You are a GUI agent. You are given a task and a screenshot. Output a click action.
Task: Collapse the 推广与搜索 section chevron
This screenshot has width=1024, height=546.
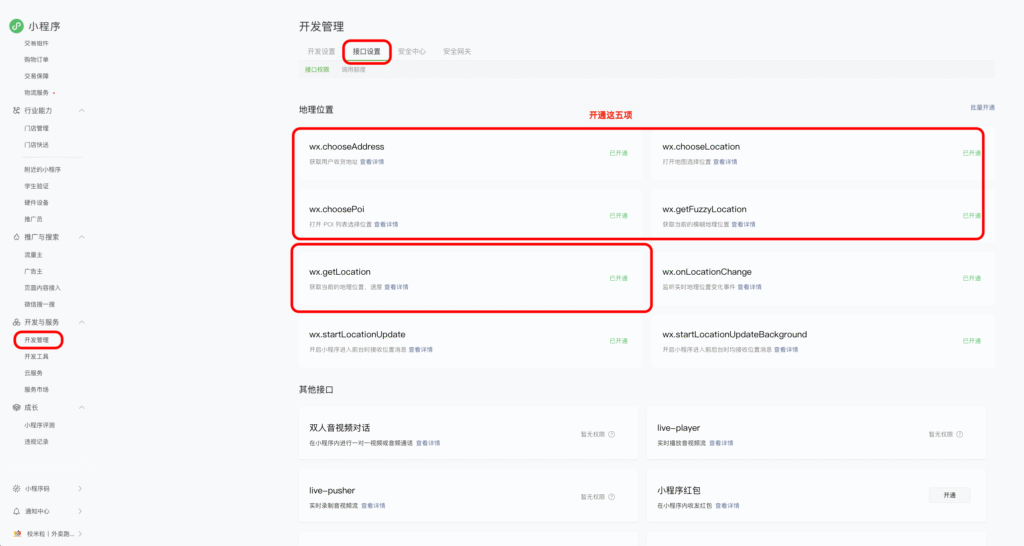click(x=82, y=237)
